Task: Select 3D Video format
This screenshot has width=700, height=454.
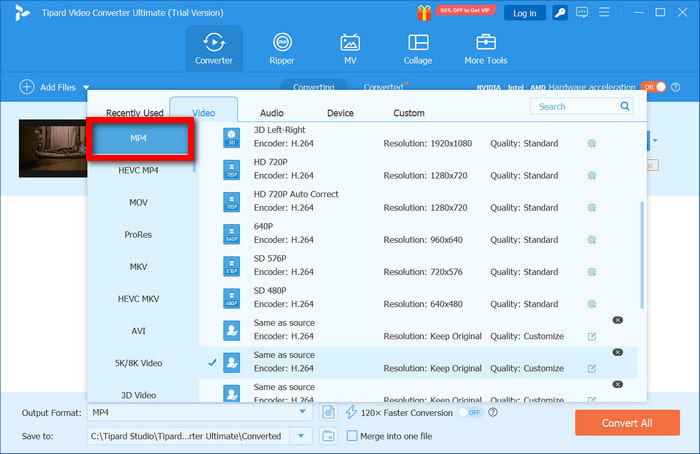Action: point(138,395)
